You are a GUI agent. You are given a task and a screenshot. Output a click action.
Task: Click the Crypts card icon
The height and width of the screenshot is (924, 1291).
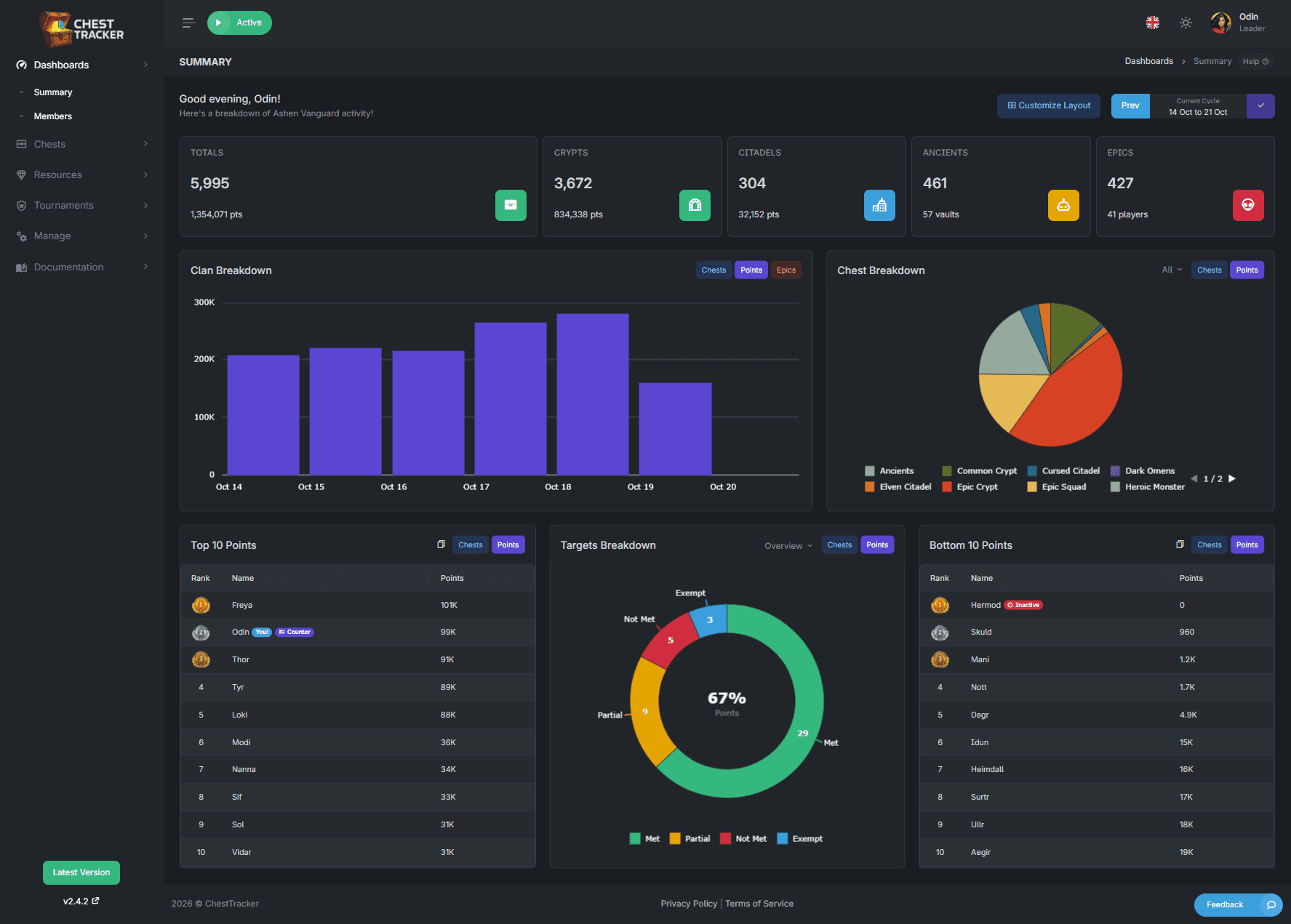(x=695, y=205)
